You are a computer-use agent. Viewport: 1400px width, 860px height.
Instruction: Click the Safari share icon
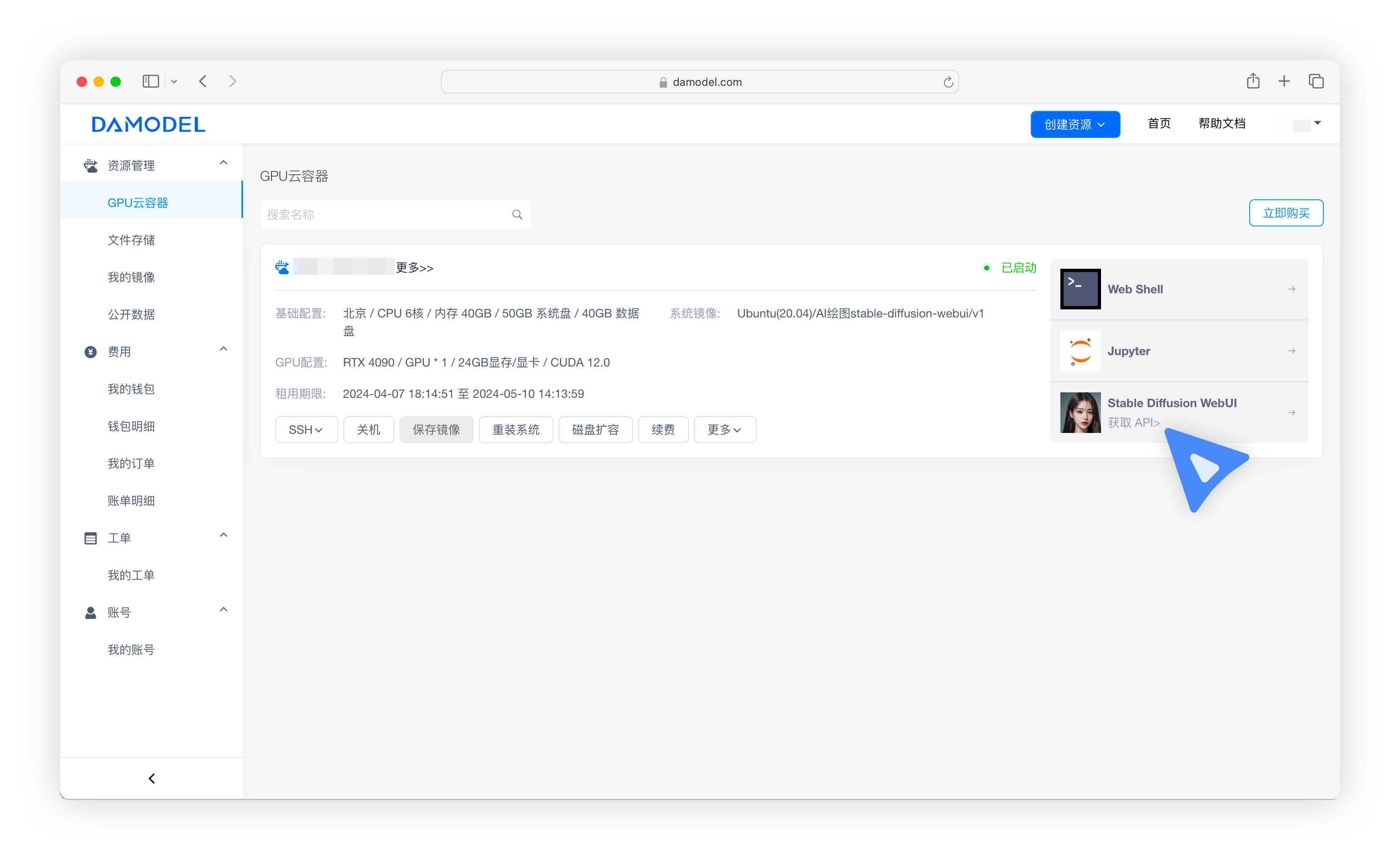[x=1253, y=81]
